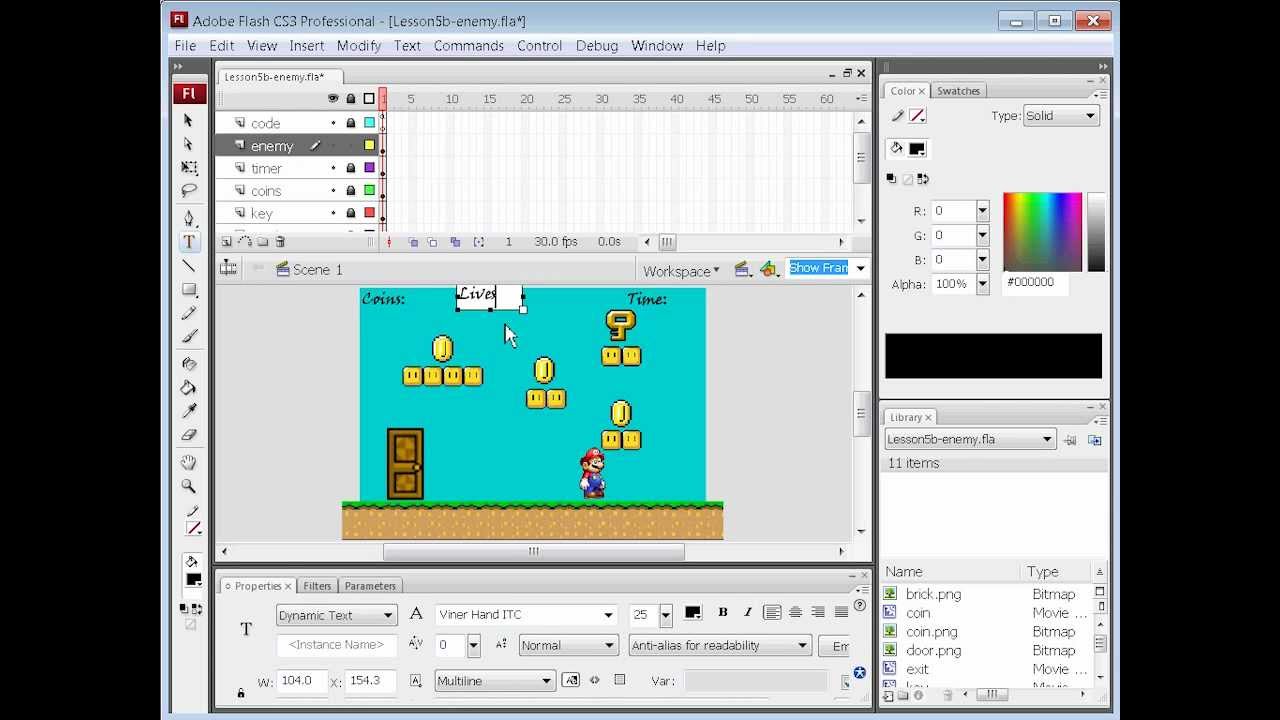Image resolution: width=1280 pixels, height=720 pixels.
Task: Select the Pen tool
Action: point(188,218)
